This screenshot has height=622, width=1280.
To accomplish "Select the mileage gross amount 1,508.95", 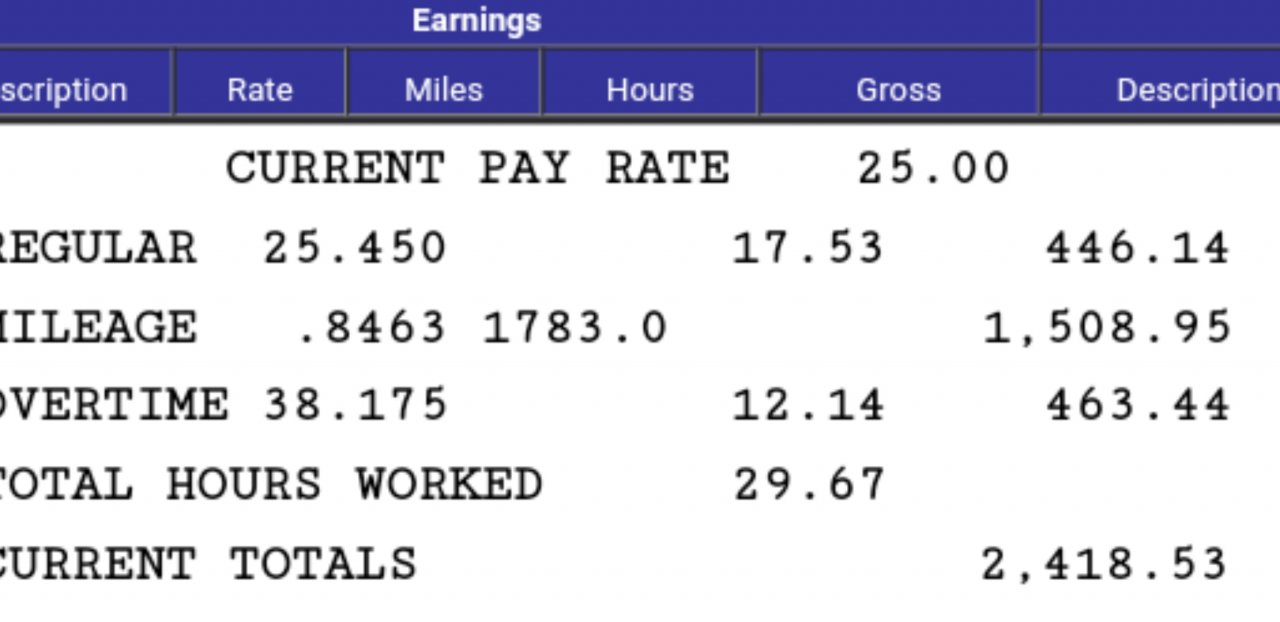I will pos(1106,327).
